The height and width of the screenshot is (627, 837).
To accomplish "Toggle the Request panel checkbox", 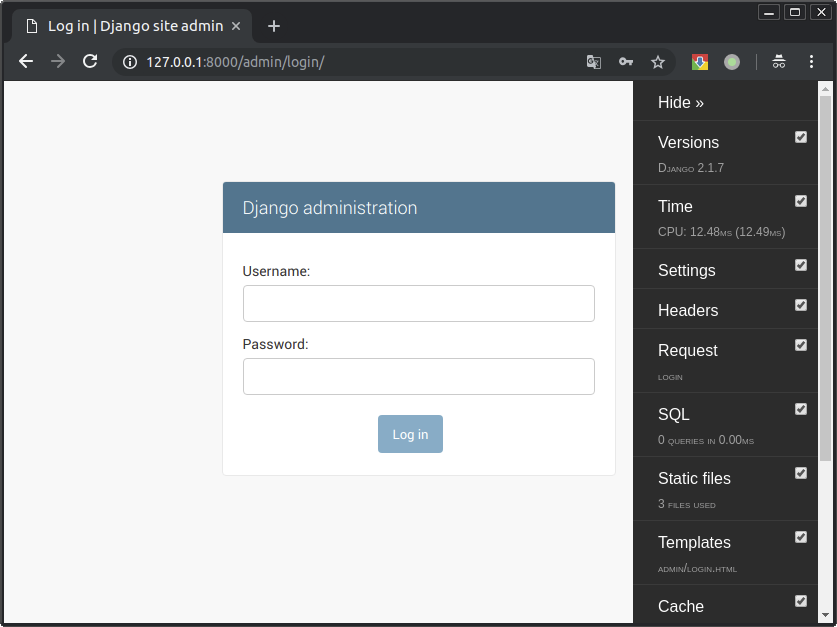I will point(801,345).
